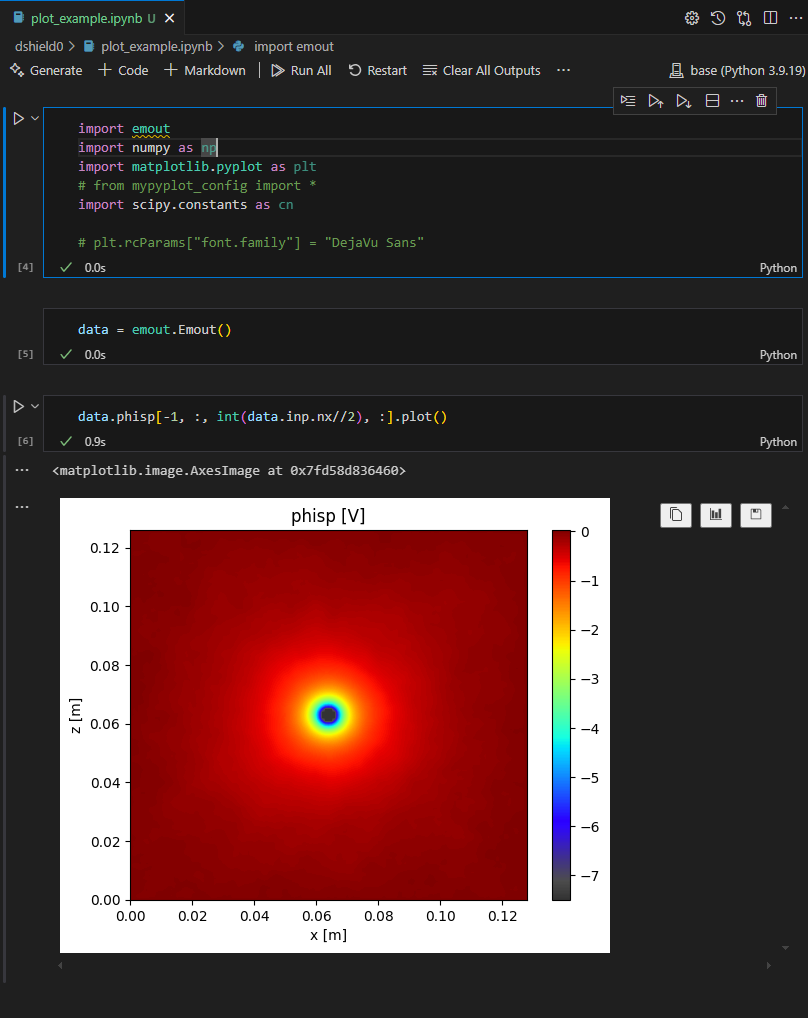Split the cell icon
The image size is (808, 1018).
coord(712,101)
